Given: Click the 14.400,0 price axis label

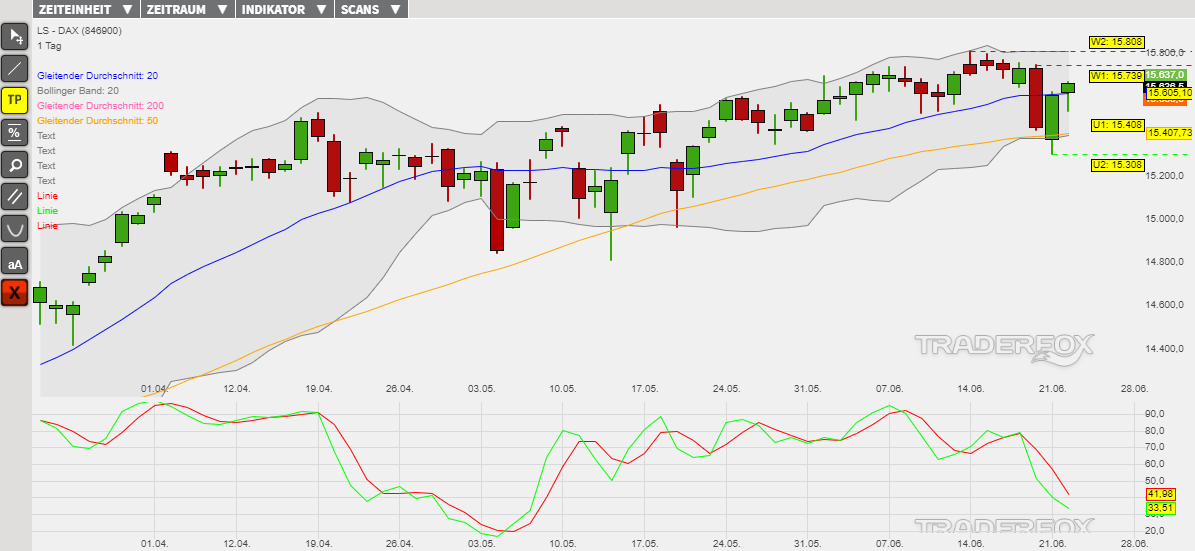Looking at the screenshot, I should pos(1166,349).
